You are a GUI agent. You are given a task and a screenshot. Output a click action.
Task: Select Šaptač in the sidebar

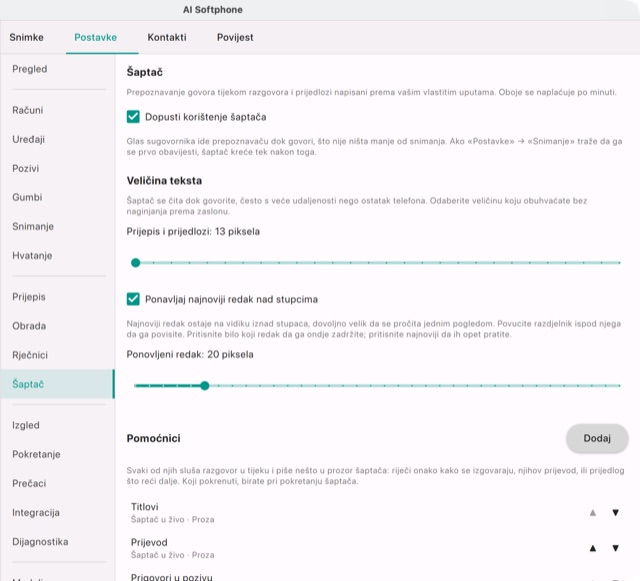point(57,384)
